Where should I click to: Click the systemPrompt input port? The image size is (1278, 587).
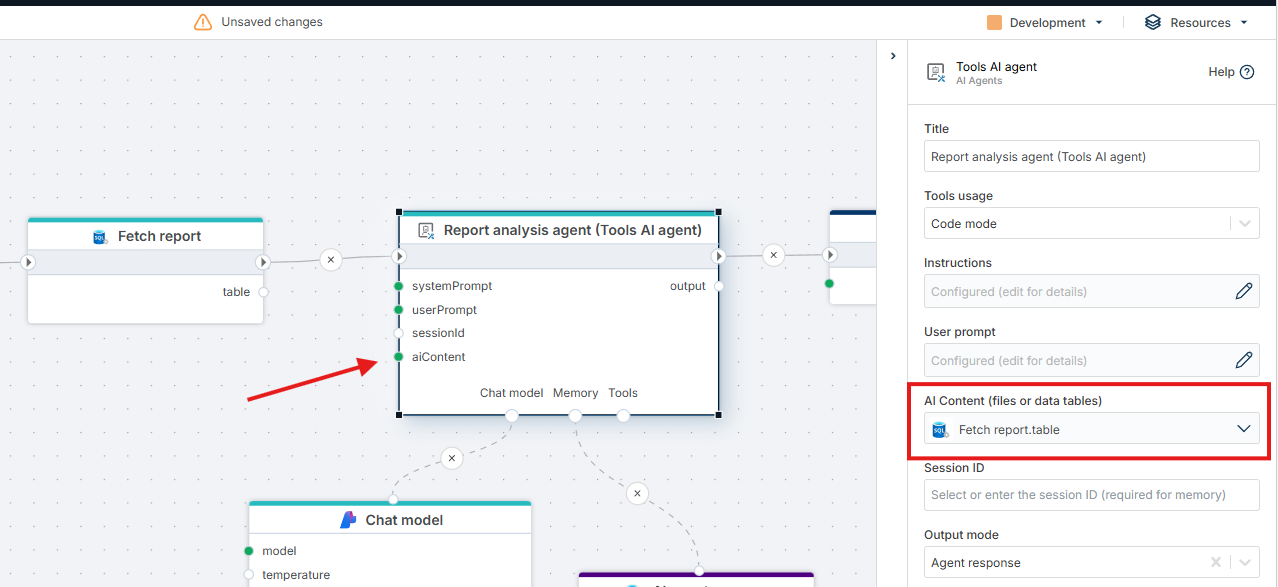[x=399, y=286]
